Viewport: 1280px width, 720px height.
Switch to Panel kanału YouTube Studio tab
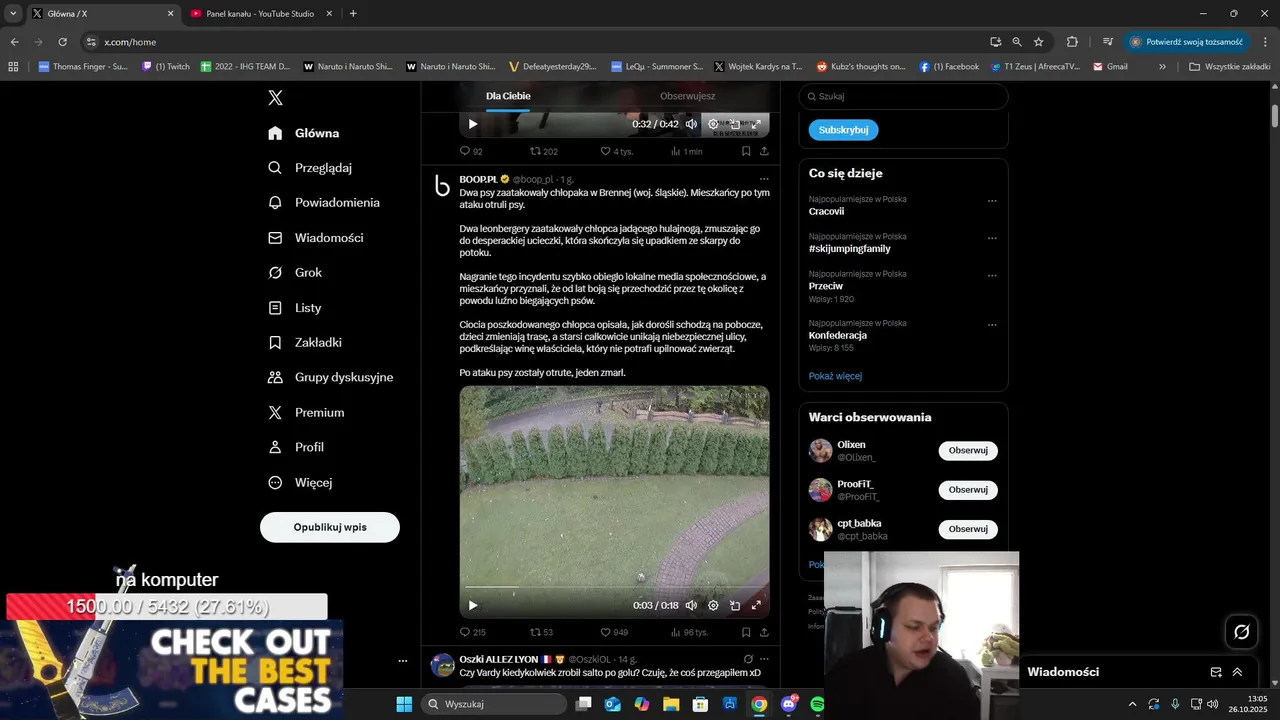pos(260,14)
